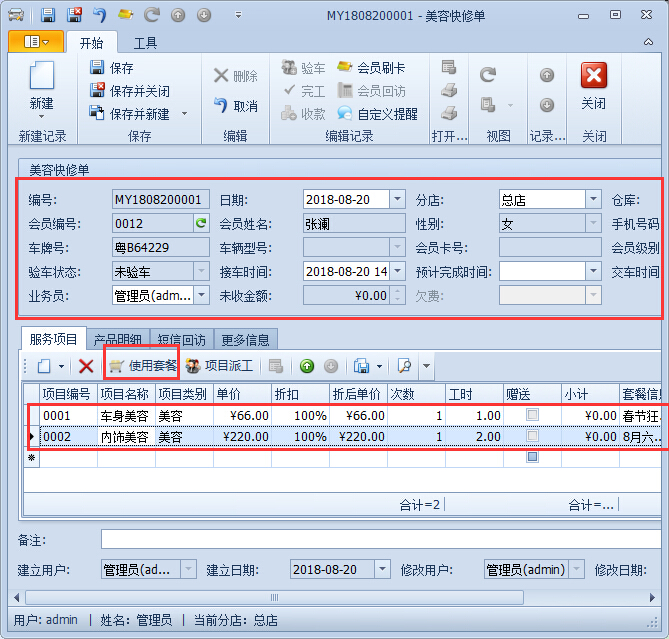Click the 备注 remarks input field
Image resolution: width=669 pixels, height=639 pixels.
(x=380, y=540)
